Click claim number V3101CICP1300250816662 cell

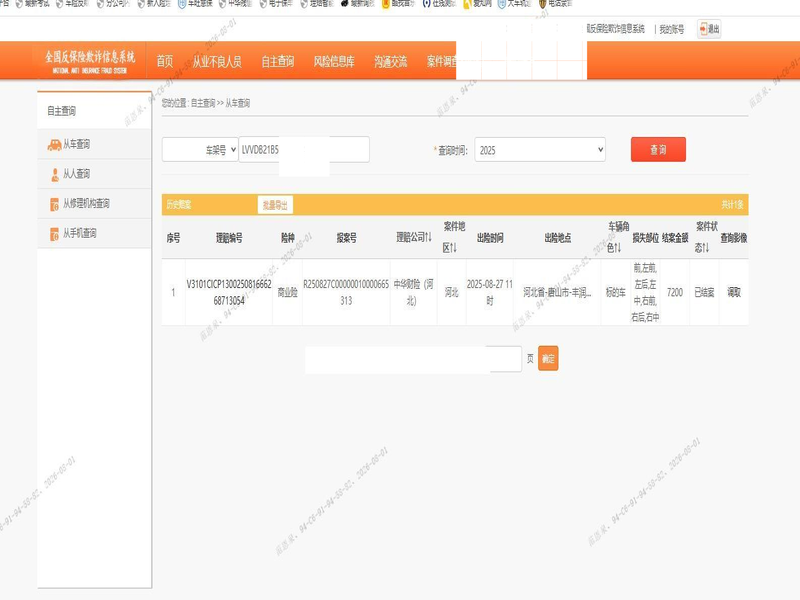click(229, 292)
